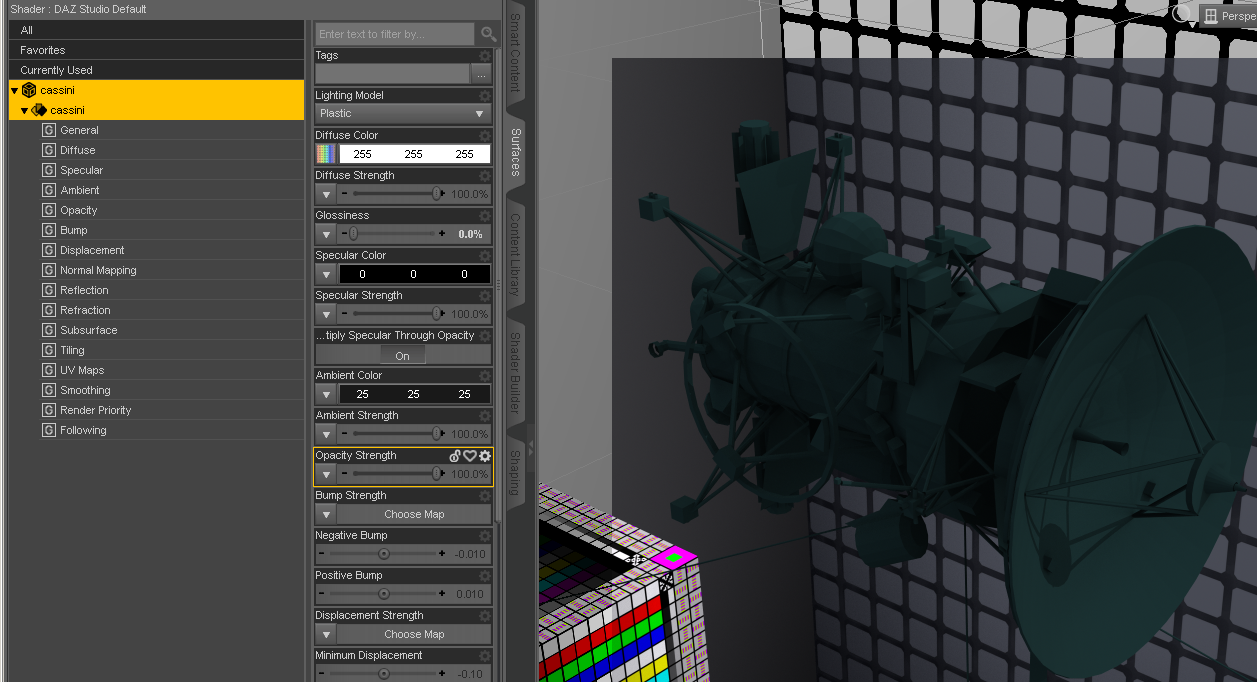The image size is (1257, 682).
Task: Favorite Opacity Strength with heart icon
Action: pyautogui.click(x=470, y=456)
